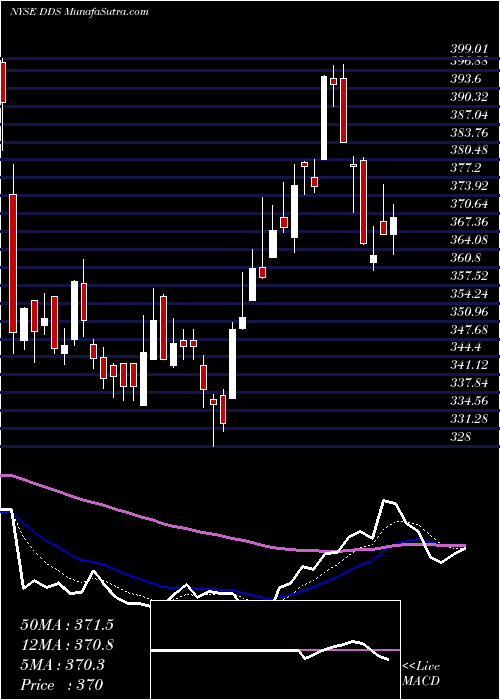The image size is (500, 700).
Task: Click the 399.01 price axis label
Action: pyautogui.click(x=469, y=48)
